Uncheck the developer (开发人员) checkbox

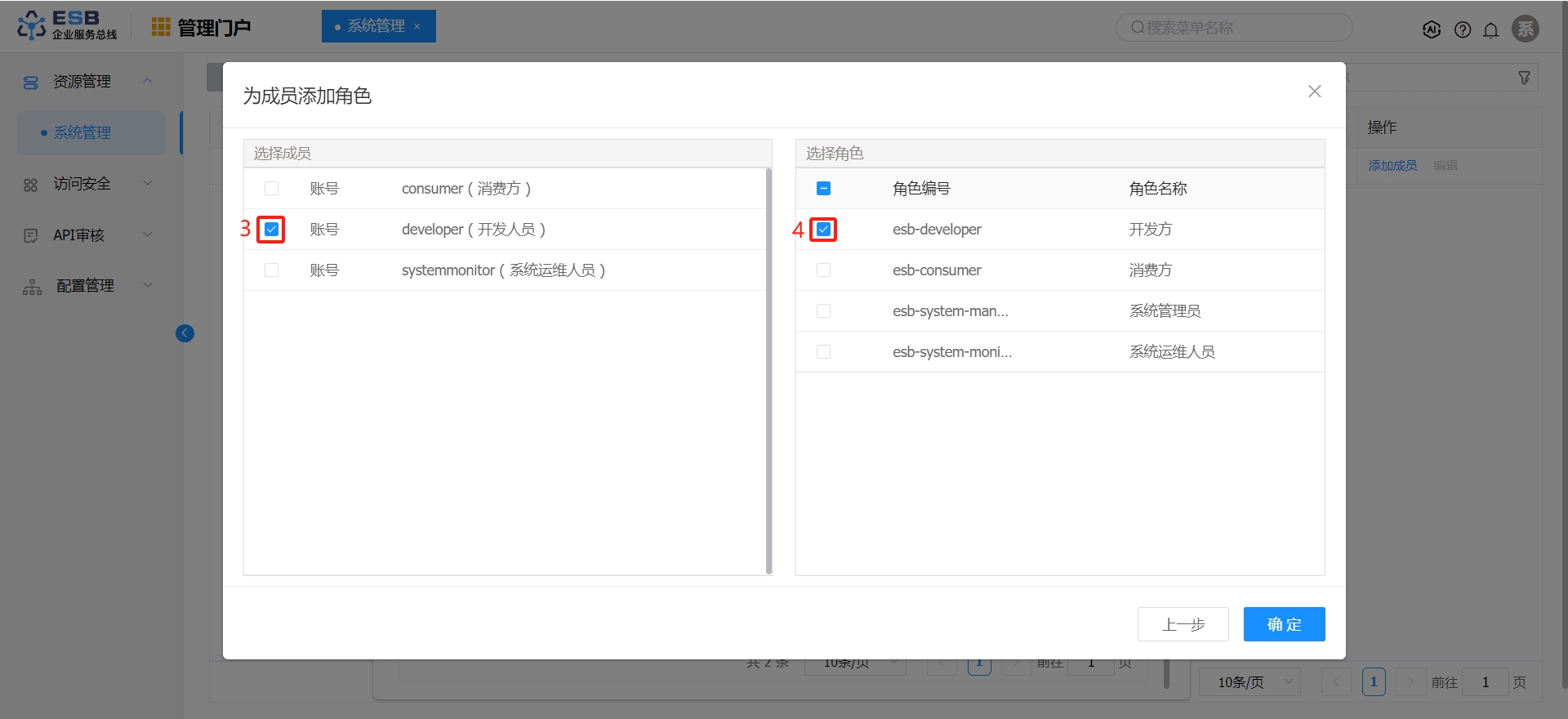point(272,230)
